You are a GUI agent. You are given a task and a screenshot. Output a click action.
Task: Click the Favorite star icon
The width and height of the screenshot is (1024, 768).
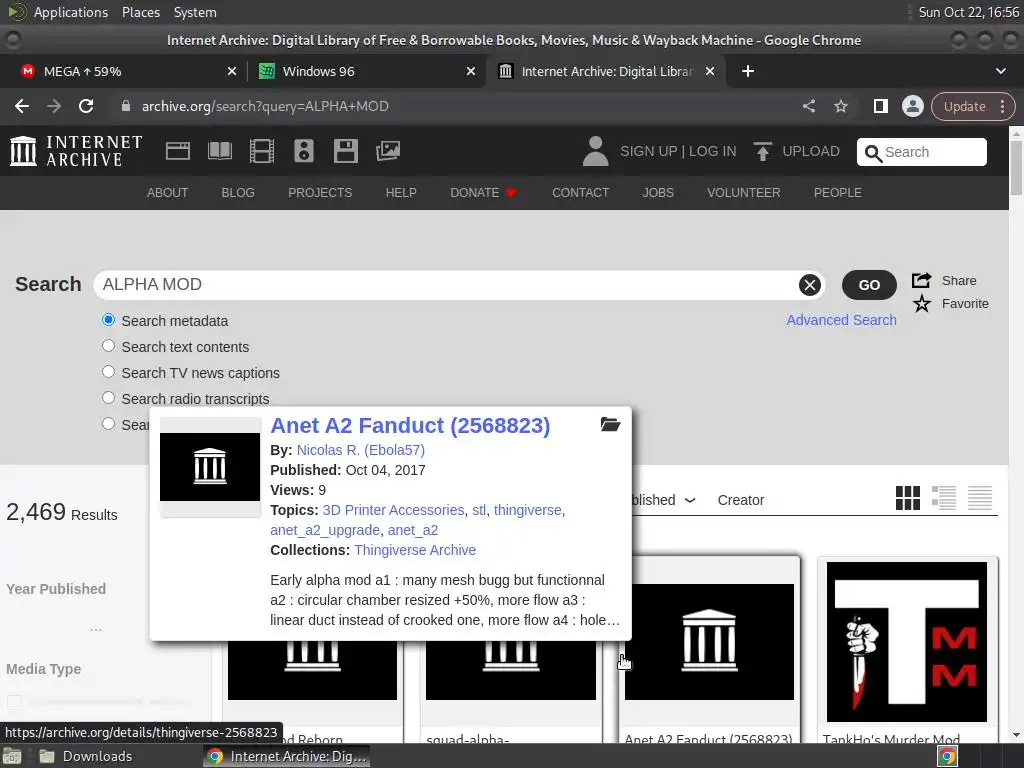[921, 304]
